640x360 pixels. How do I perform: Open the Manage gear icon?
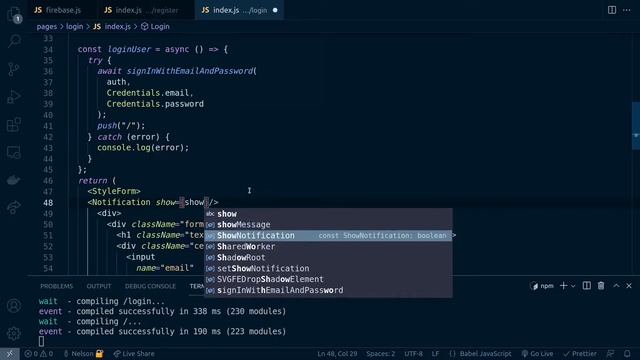pyautogui.click(x=14, y=333)
